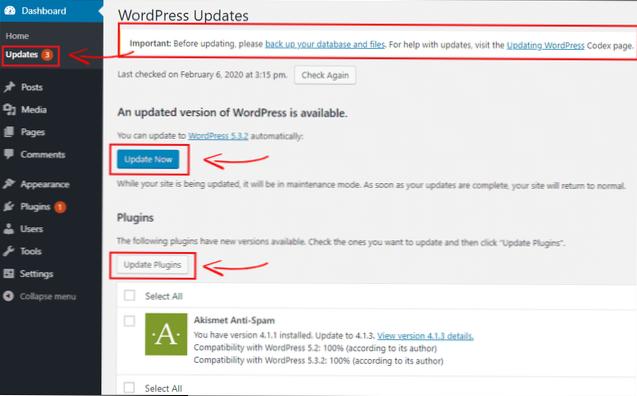Click the Media library icon
This screenshot has height=396, width=637.
(9, 109)
